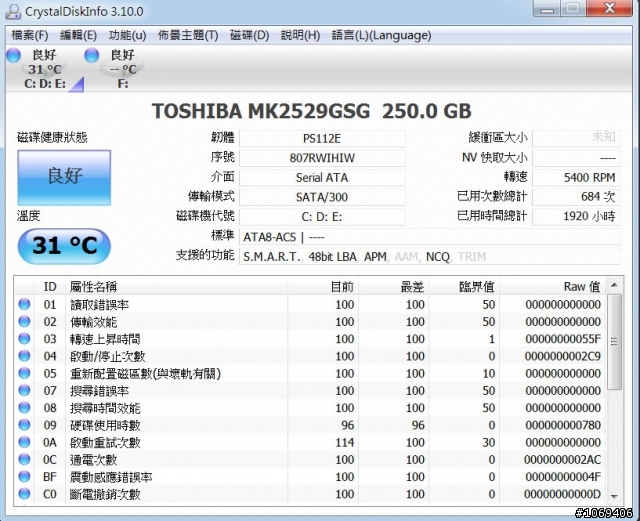Screen dimensions: 640x521
Task: Select the 硬碟使用時數 attribute name
Action: pyautogui.click(x=105, y=425)
